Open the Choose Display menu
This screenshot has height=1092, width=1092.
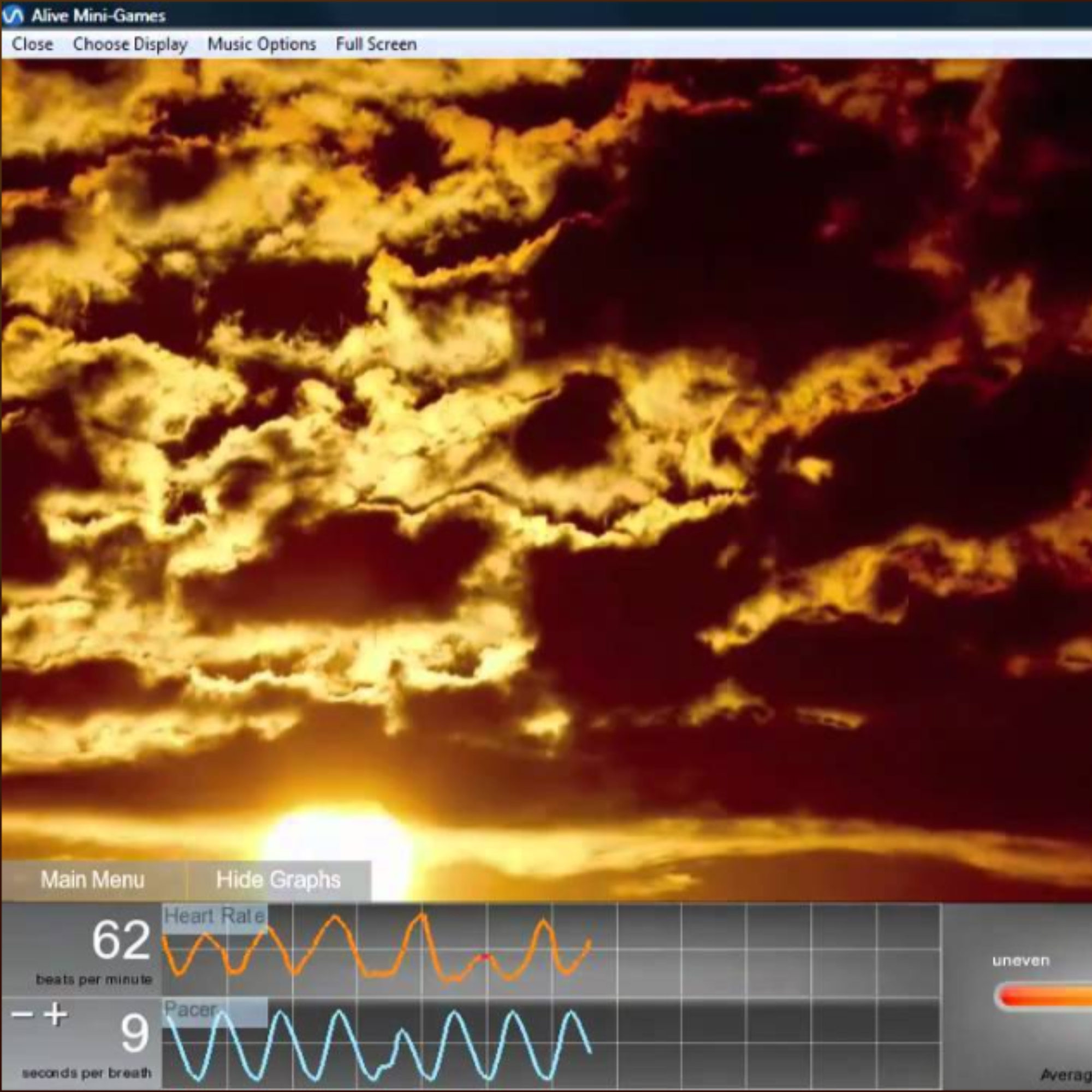[x=130, y=44]
